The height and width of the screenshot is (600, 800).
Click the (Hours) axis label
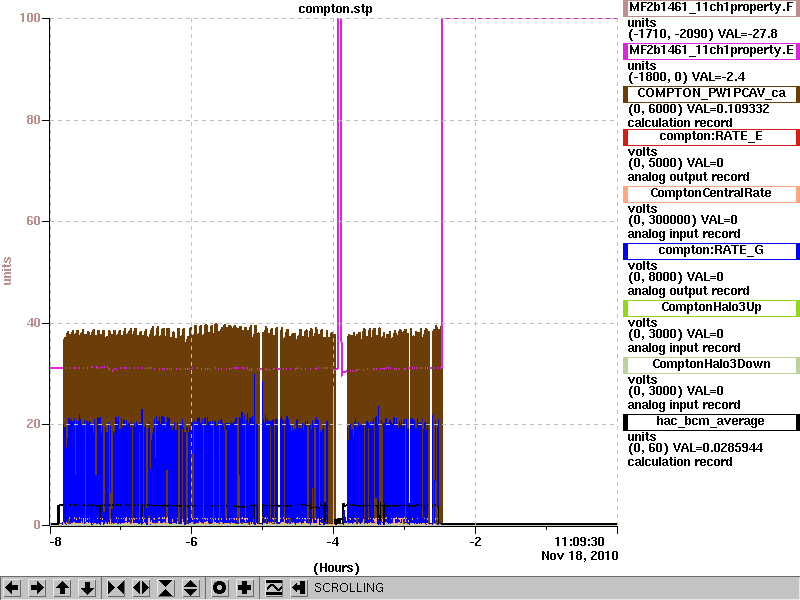click(x=336, y=568)
